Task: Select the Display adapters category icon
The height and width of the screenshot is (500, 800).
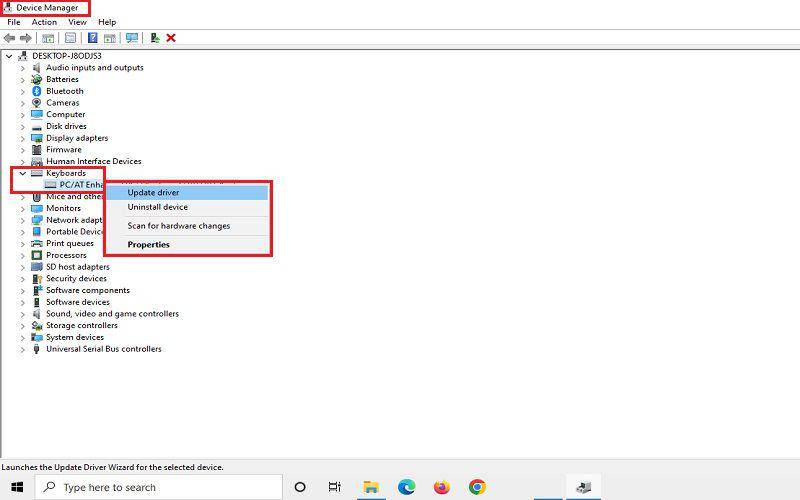Action: click(37, 138)
